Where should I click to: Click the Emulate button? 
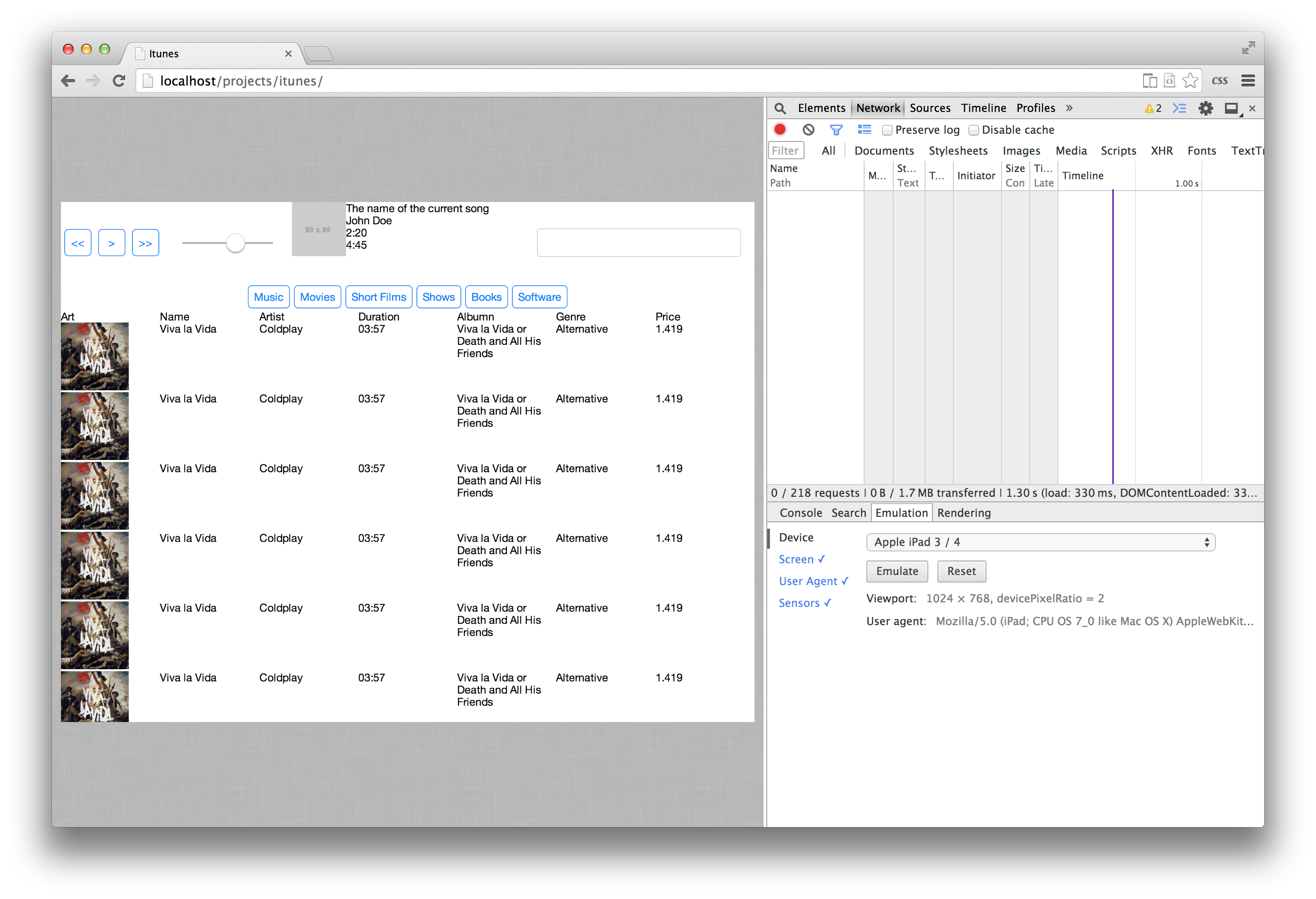(x=896, y=571)
